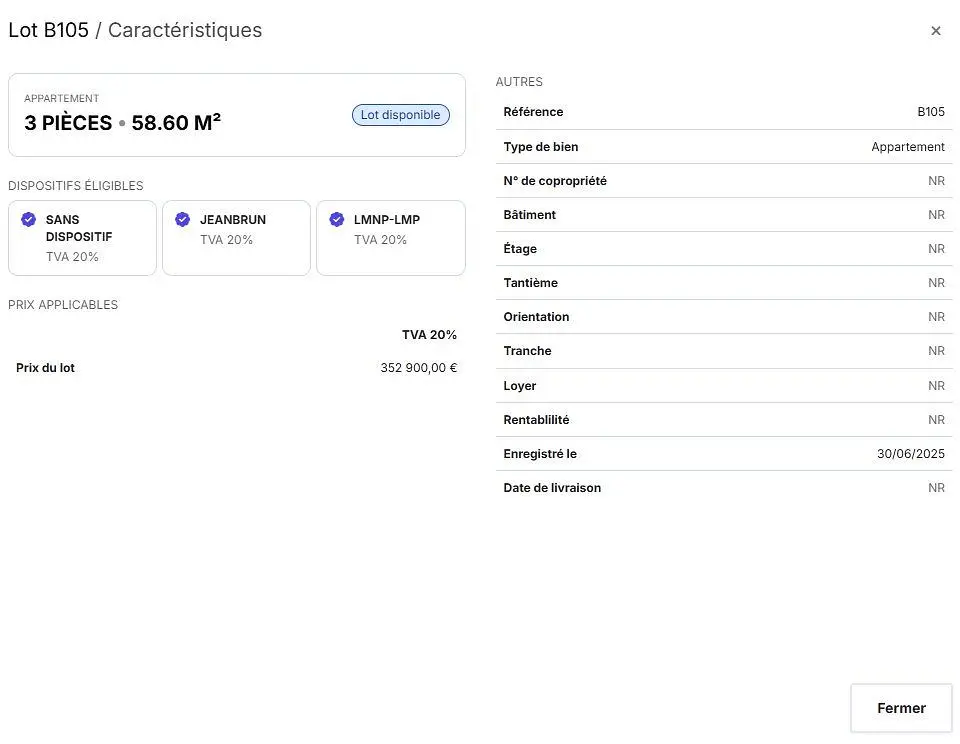This screenshot has width=960, height=744.
Task: Click the Référence B105 row
Action: click(x=724, y=112)
